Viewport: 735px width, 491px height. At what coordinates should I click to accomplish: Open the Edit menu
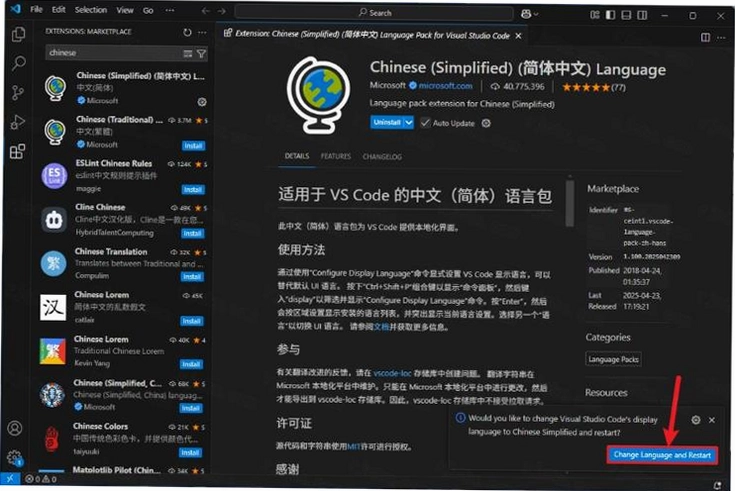pos(59,9)
